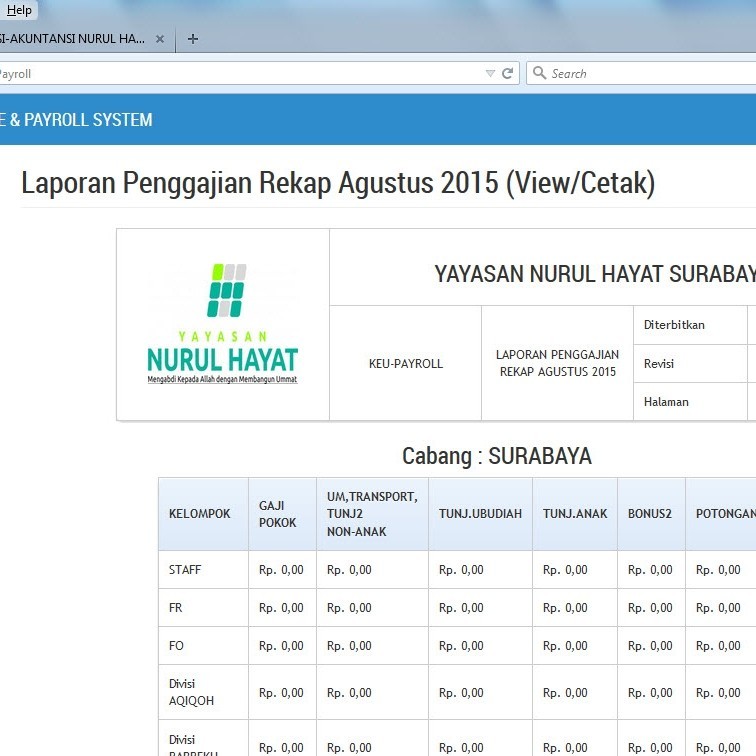This screenshot has height=756, width=756.
Task: Click the BONUS2 column header
Action: coord(649,513)
